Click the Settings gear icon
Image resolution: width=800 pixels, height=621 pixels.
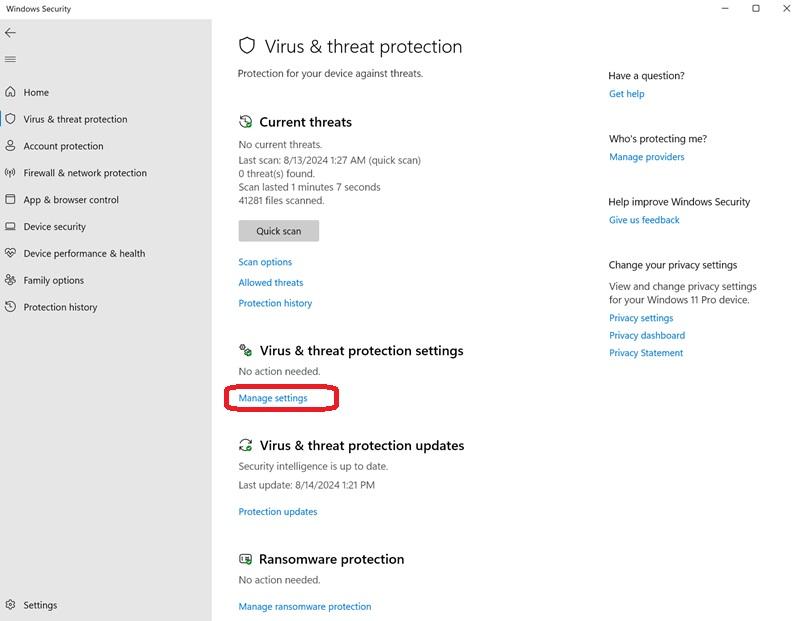(11, 605)
